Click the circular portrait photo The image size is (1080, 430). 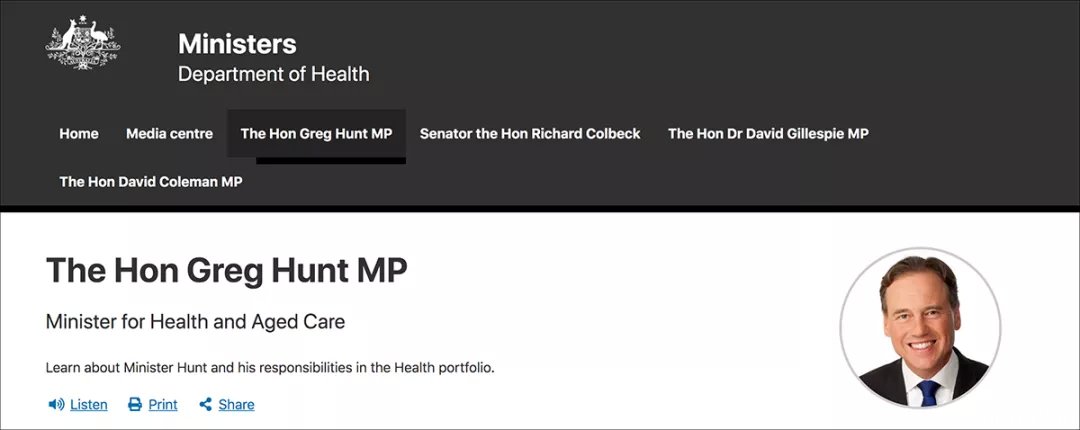[x=920, y=327]
